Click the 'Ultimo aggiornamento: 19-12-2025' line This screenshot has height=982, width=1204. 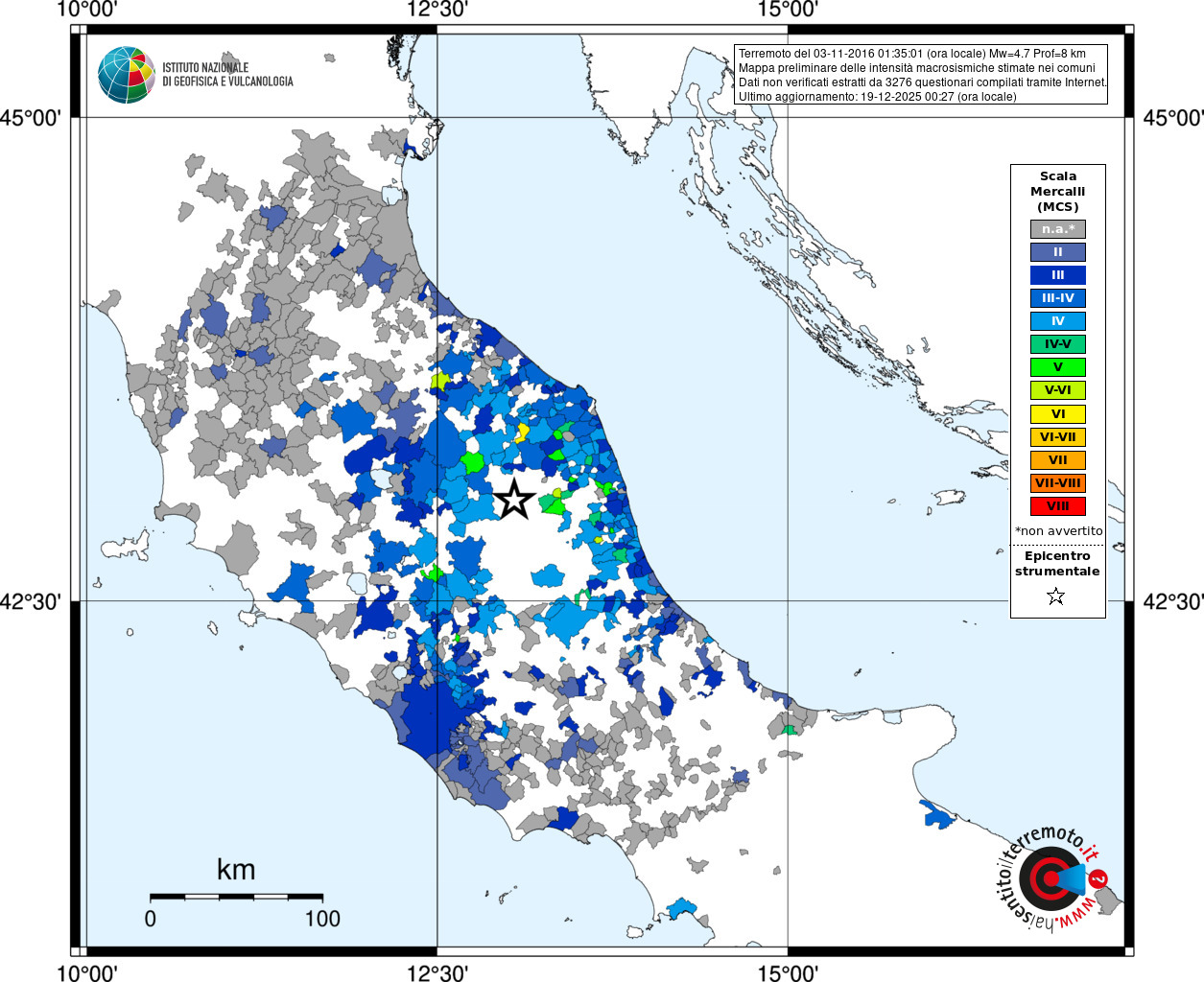[x=878, y=97]
